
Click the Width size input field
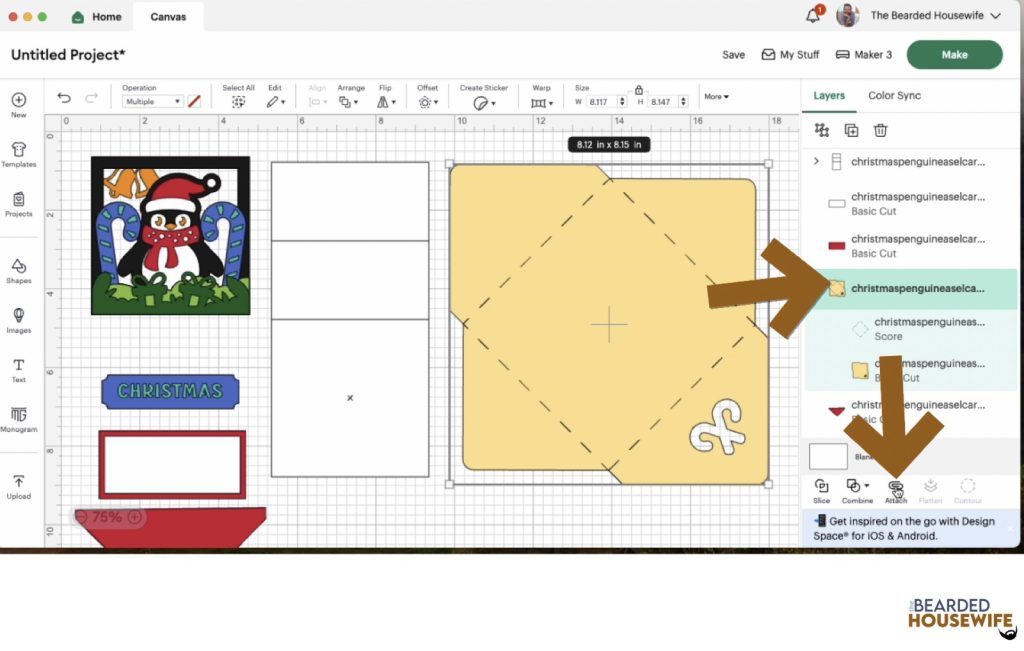pyautogui.click(x=600, y=102)
